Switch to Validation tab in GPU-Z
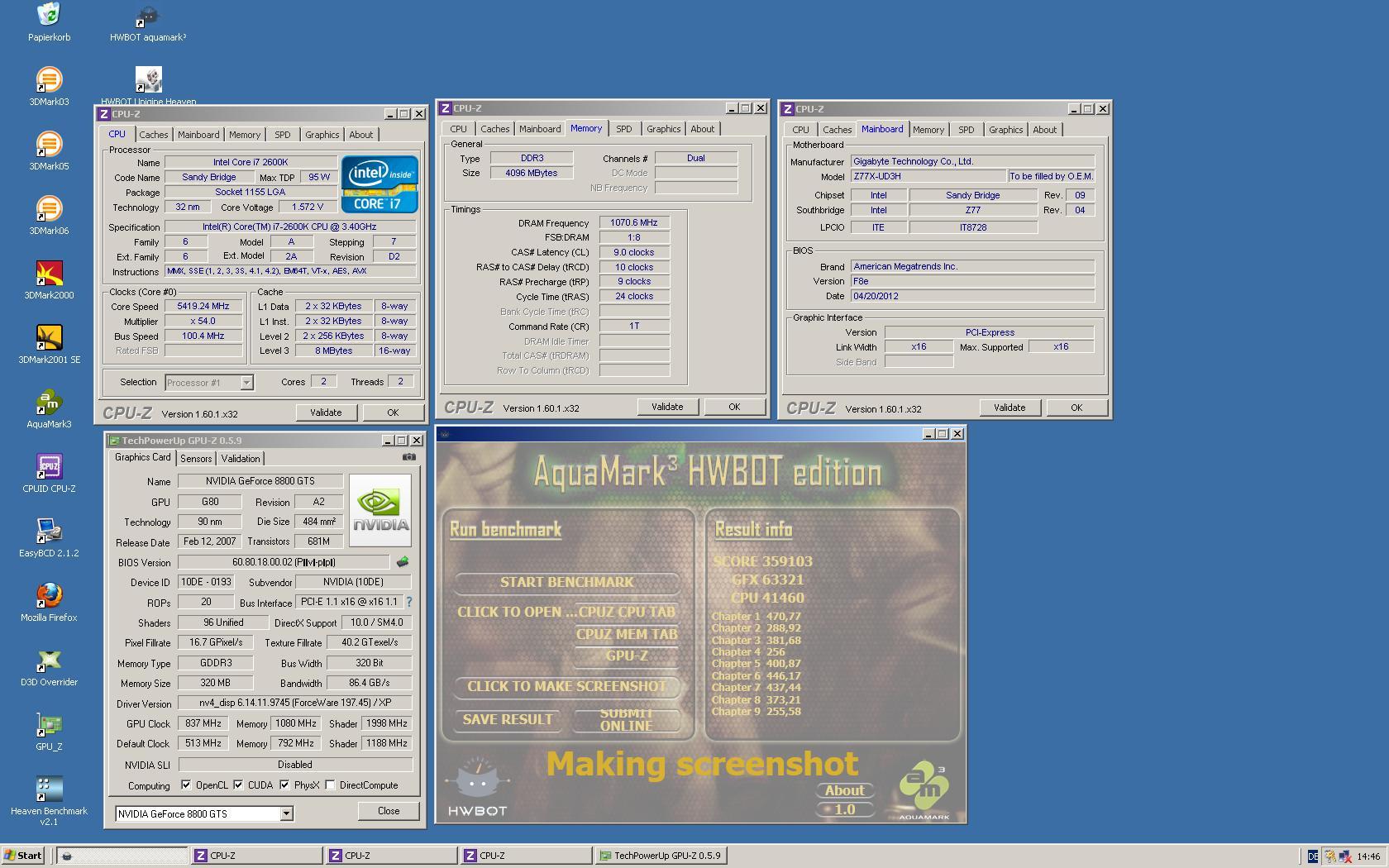 coord(241,459)
